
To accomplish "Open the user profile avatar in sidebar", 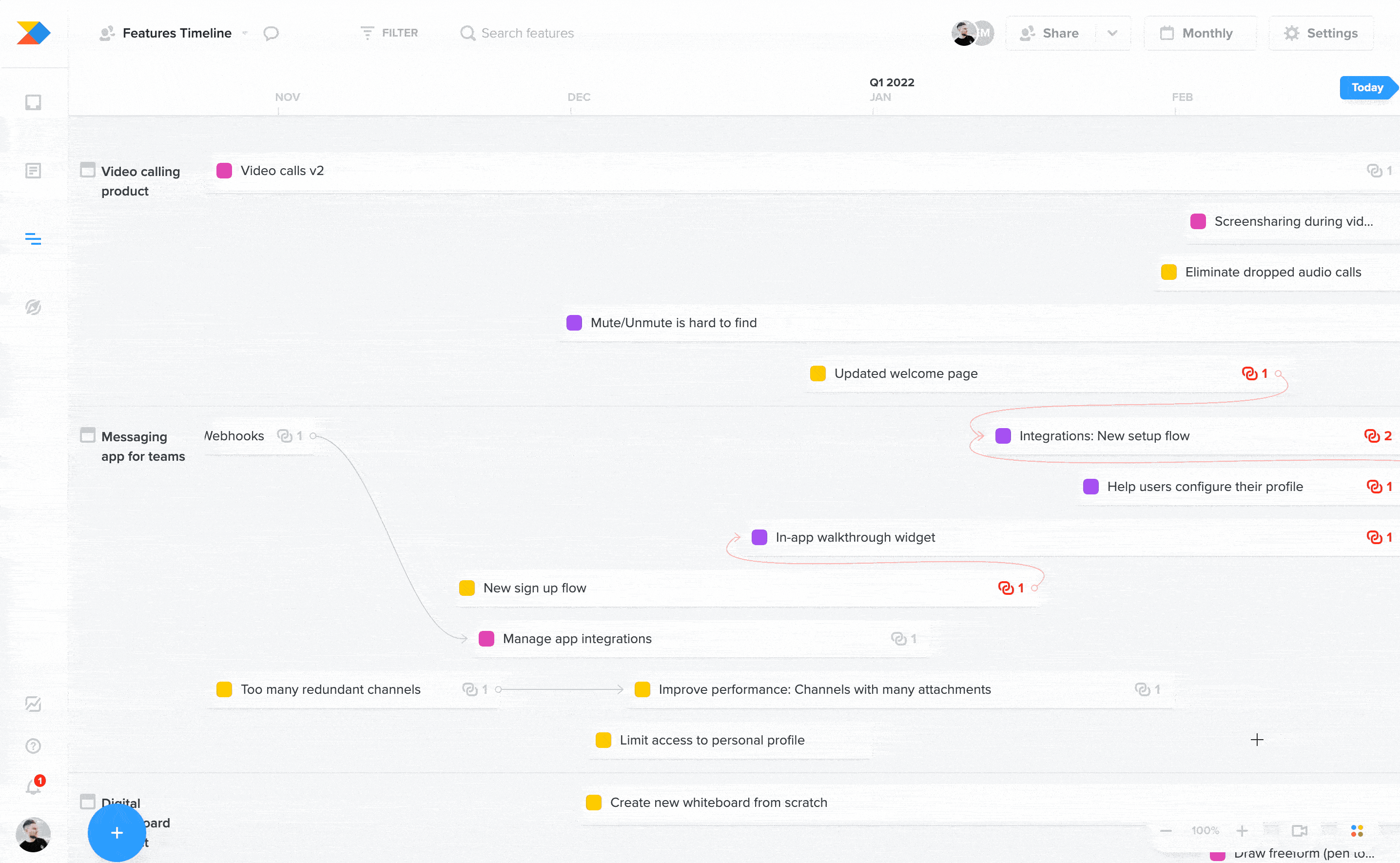I will click(x=33, y=834).
